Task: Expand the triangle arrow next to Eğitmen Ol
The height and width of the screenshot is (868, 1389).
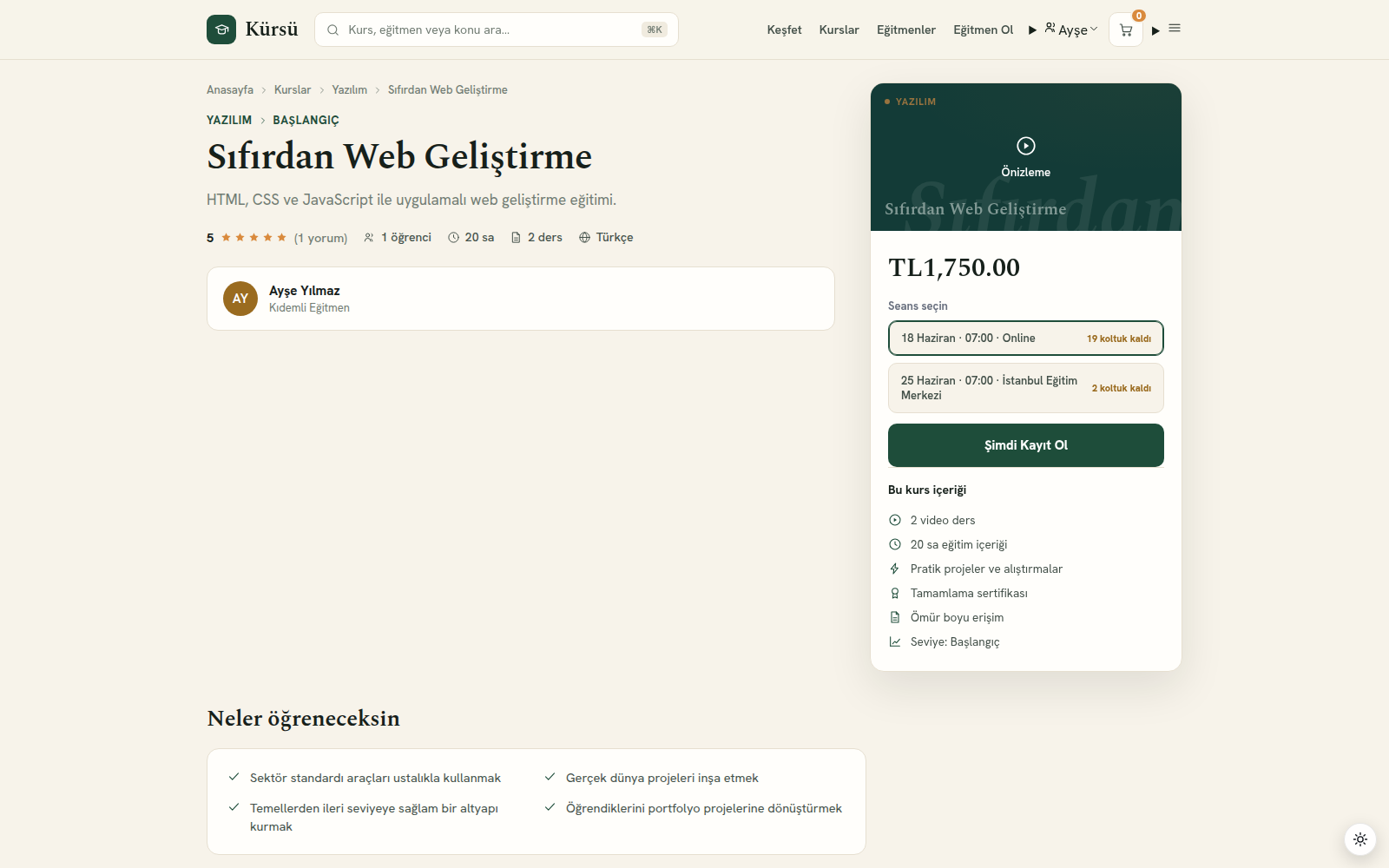Action: [1032, 30]
